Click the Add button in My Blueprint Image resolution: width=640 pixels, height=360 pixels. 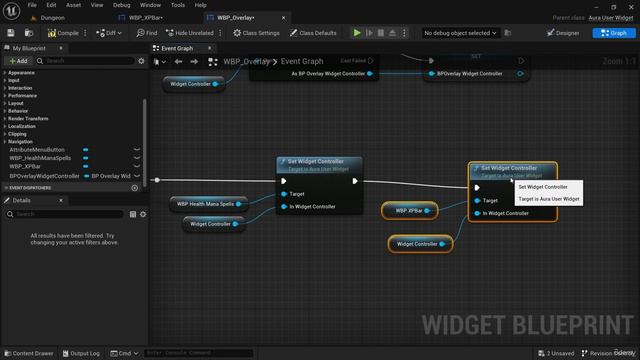click(x=18, y=61)
